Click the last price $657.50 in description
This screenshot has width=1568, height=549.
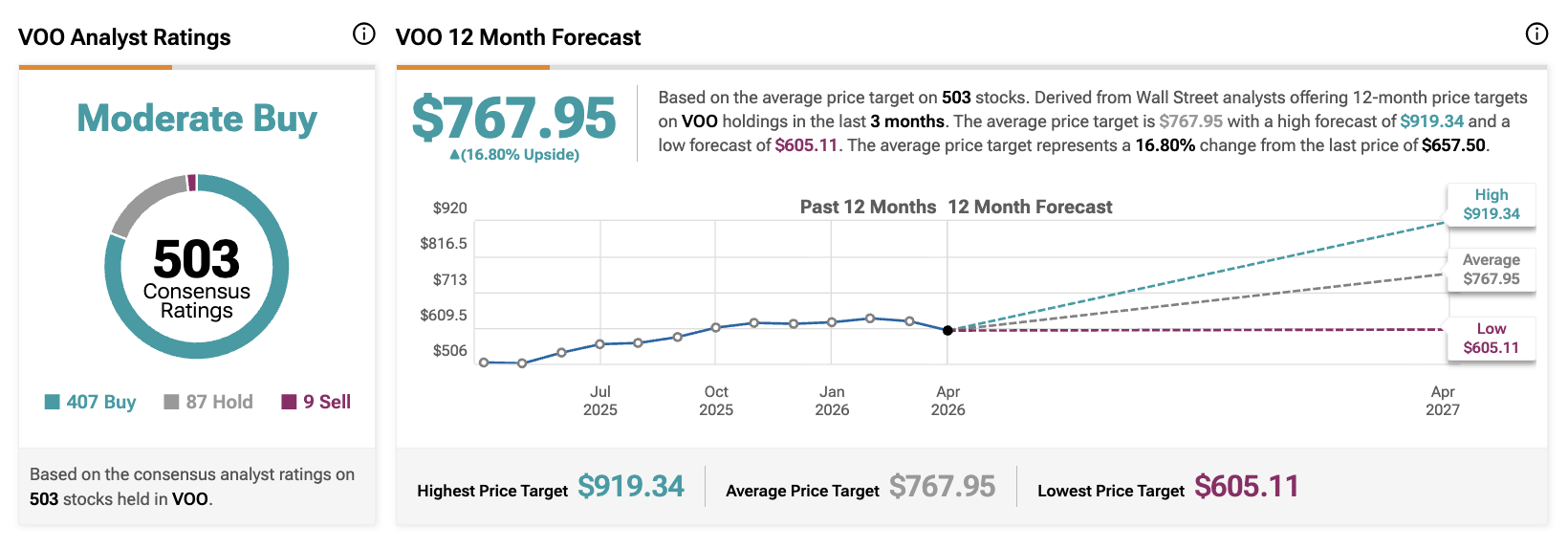click(1453, 145)
